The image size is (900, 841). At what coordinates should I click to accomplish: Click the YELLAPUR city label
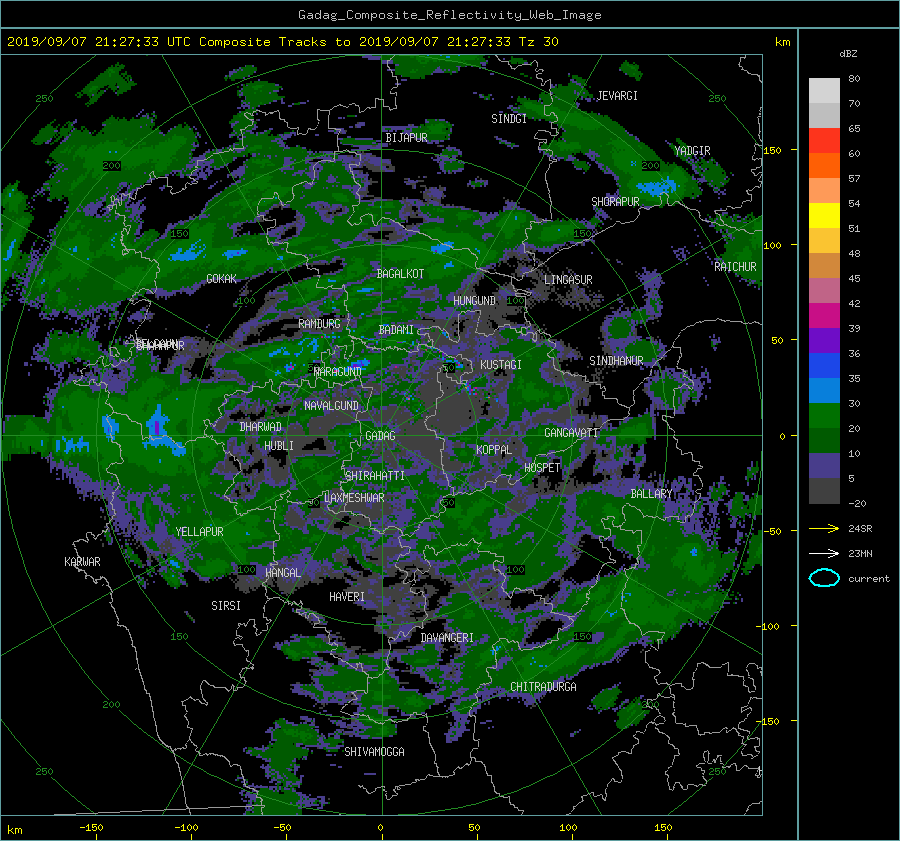pos(199,532)
